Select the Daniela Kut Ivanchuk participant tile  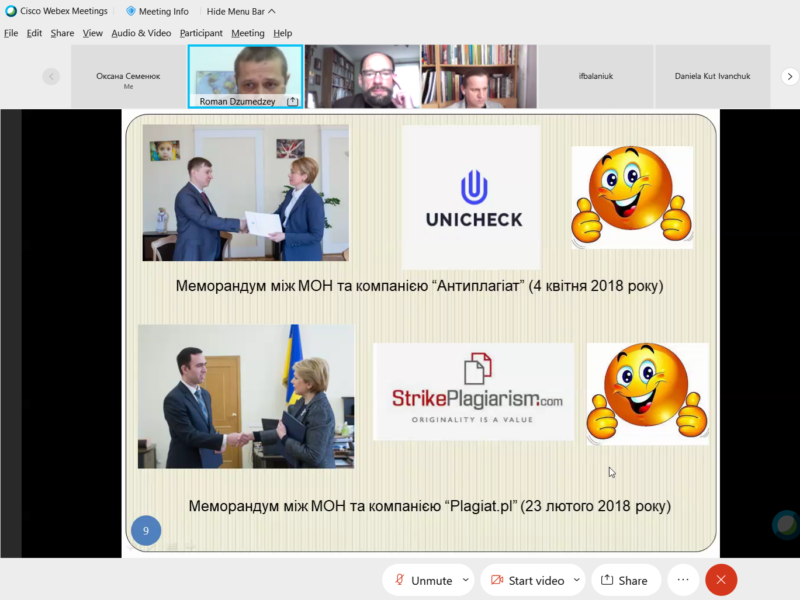(712, 76)
